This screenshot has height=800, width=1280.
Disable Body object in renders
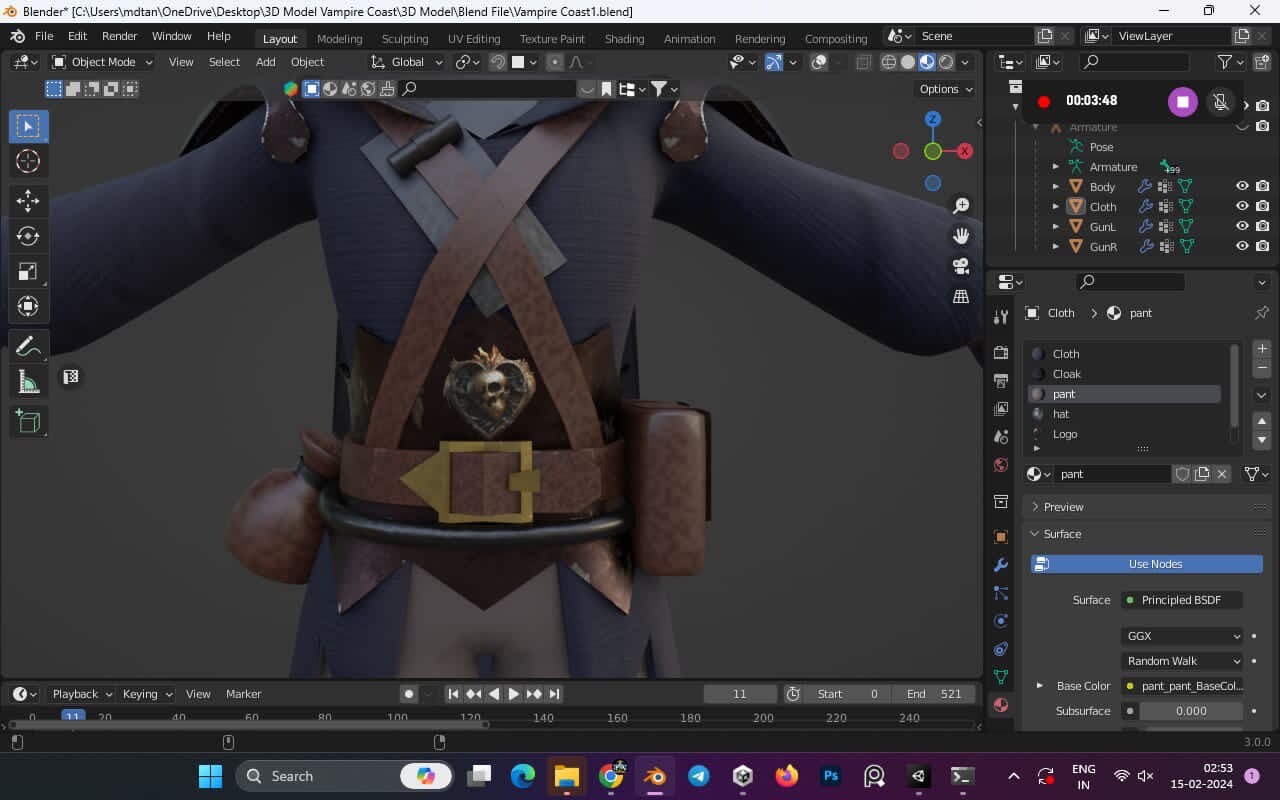1262,186
